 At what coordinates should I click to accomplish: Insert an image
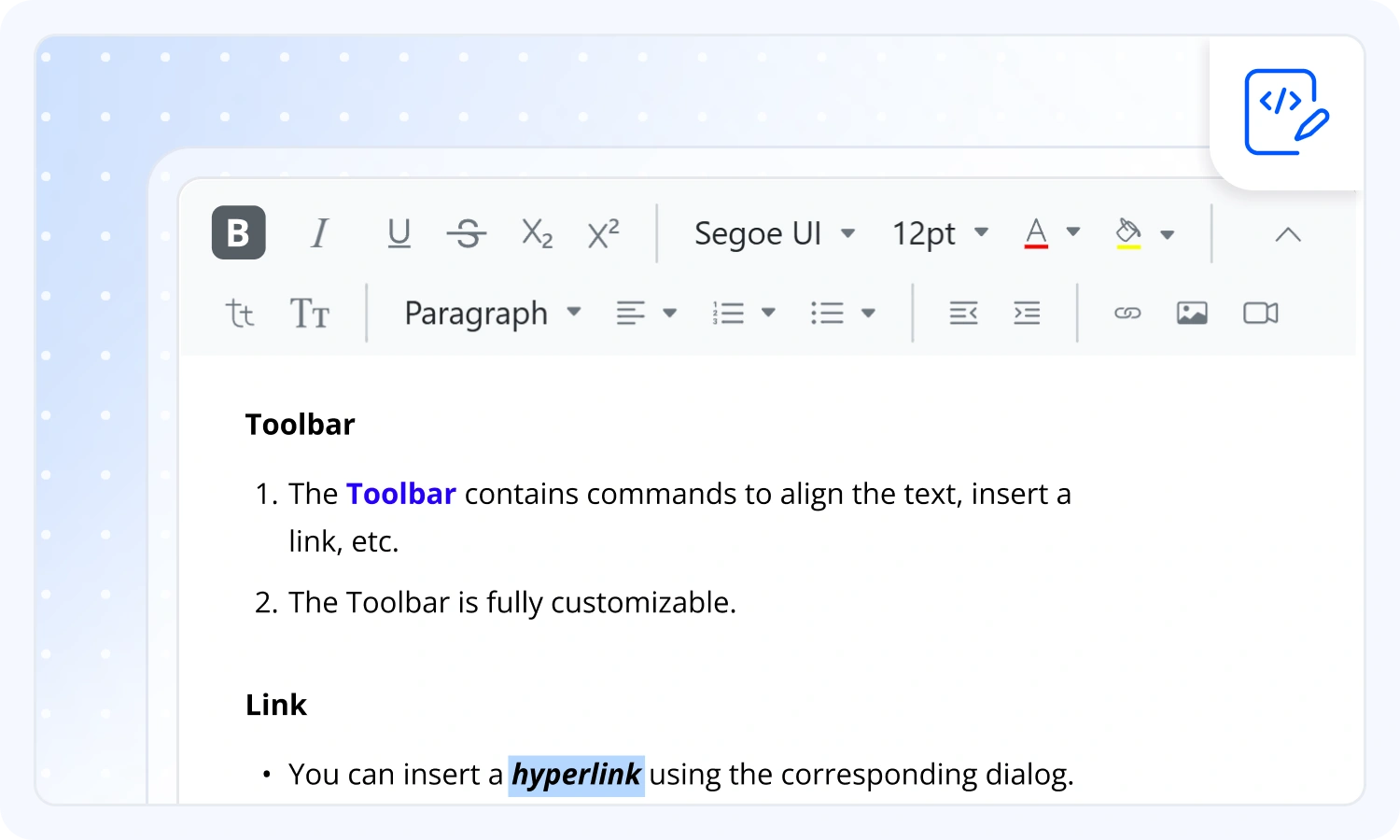[x=1192, y=313]
